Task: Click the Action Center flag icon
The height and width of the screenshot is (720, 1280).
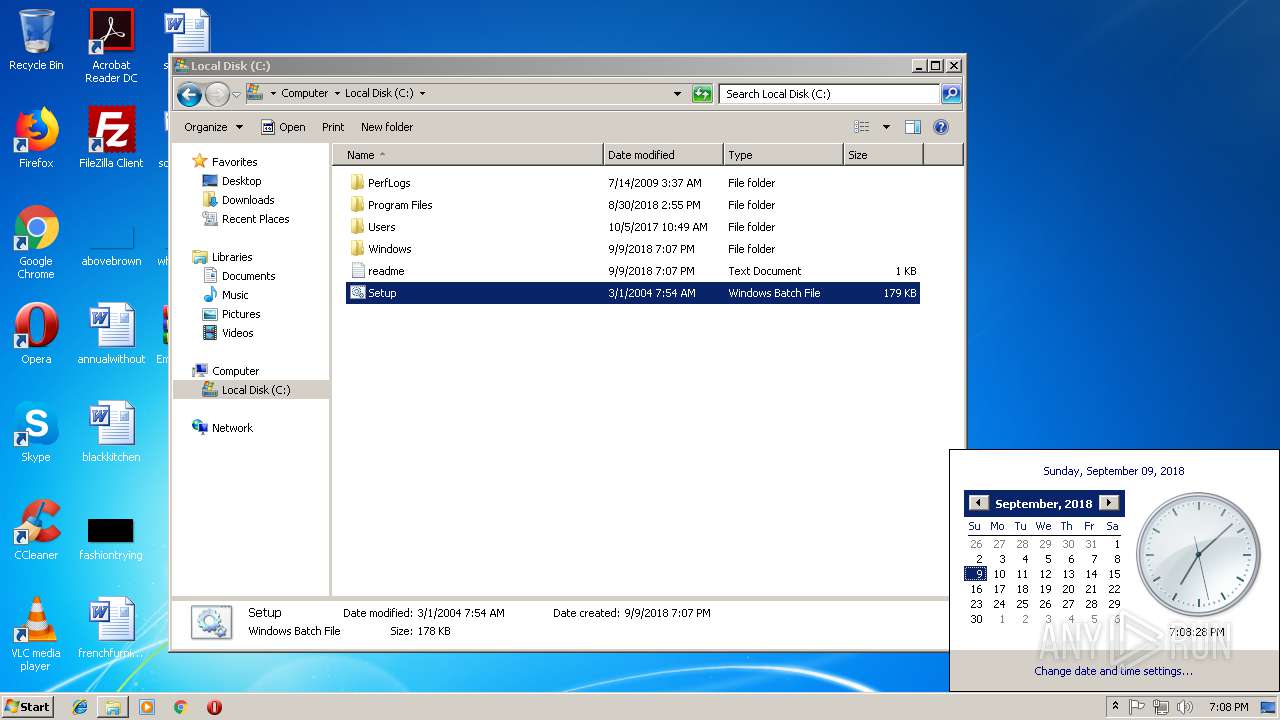Action: (x=1137, y=707)
